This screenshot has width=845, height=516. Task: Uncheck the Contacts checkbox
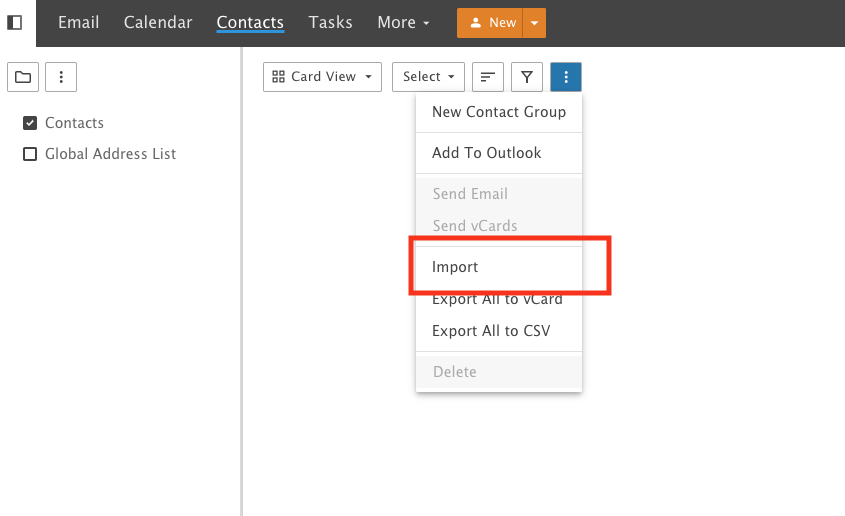30,123
